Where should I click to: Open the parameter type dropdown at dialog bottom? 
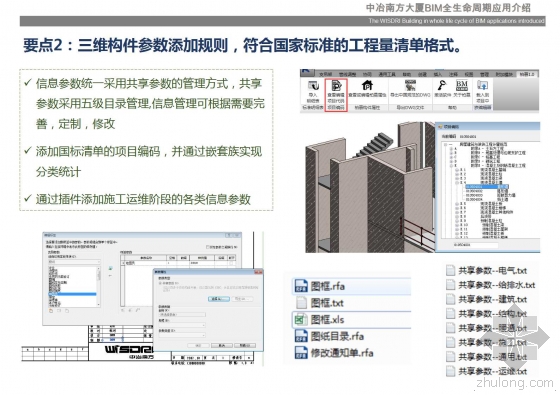point(182,335)
